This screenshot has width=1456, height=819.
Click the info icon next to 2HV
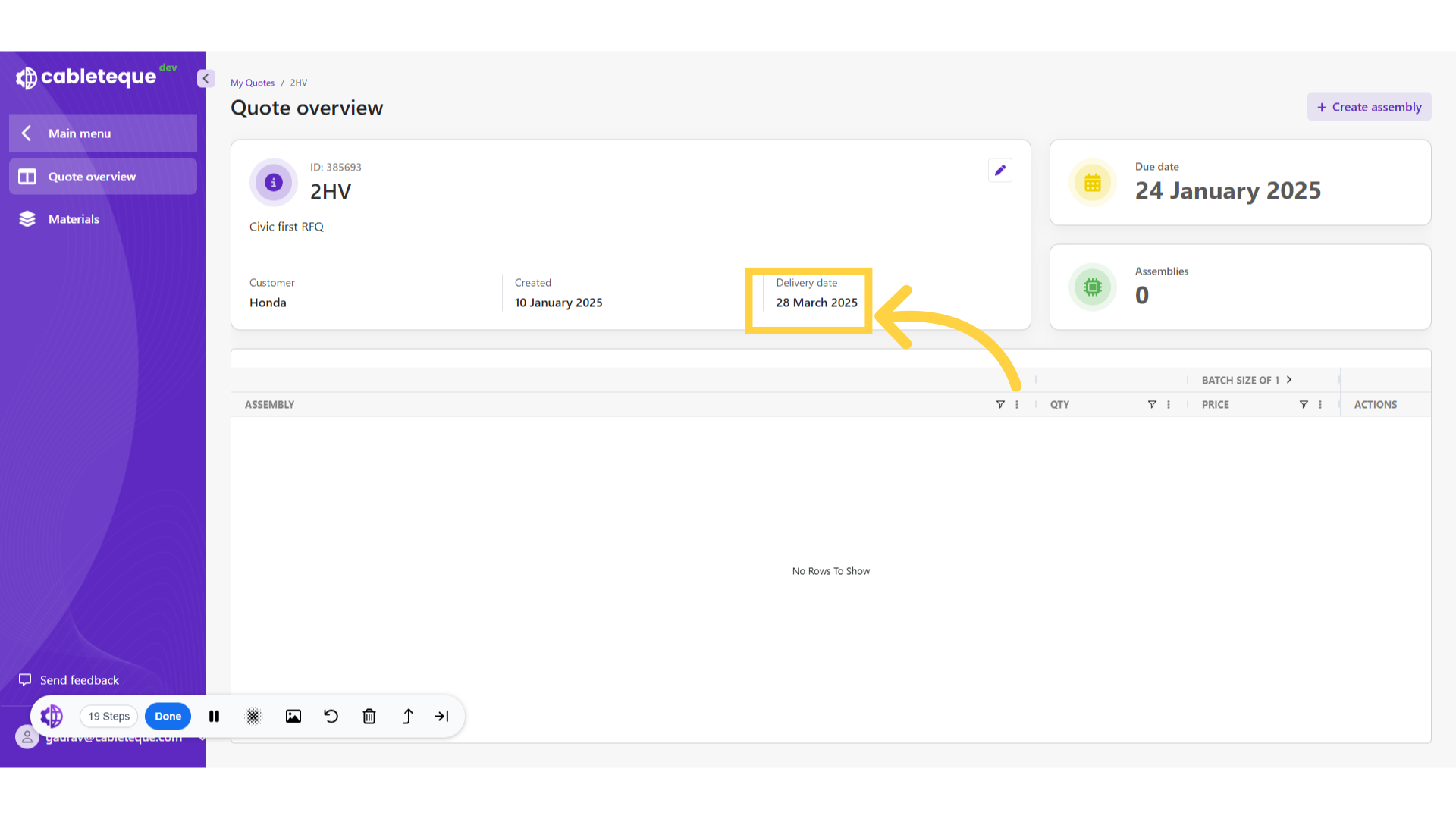point(274,183)
